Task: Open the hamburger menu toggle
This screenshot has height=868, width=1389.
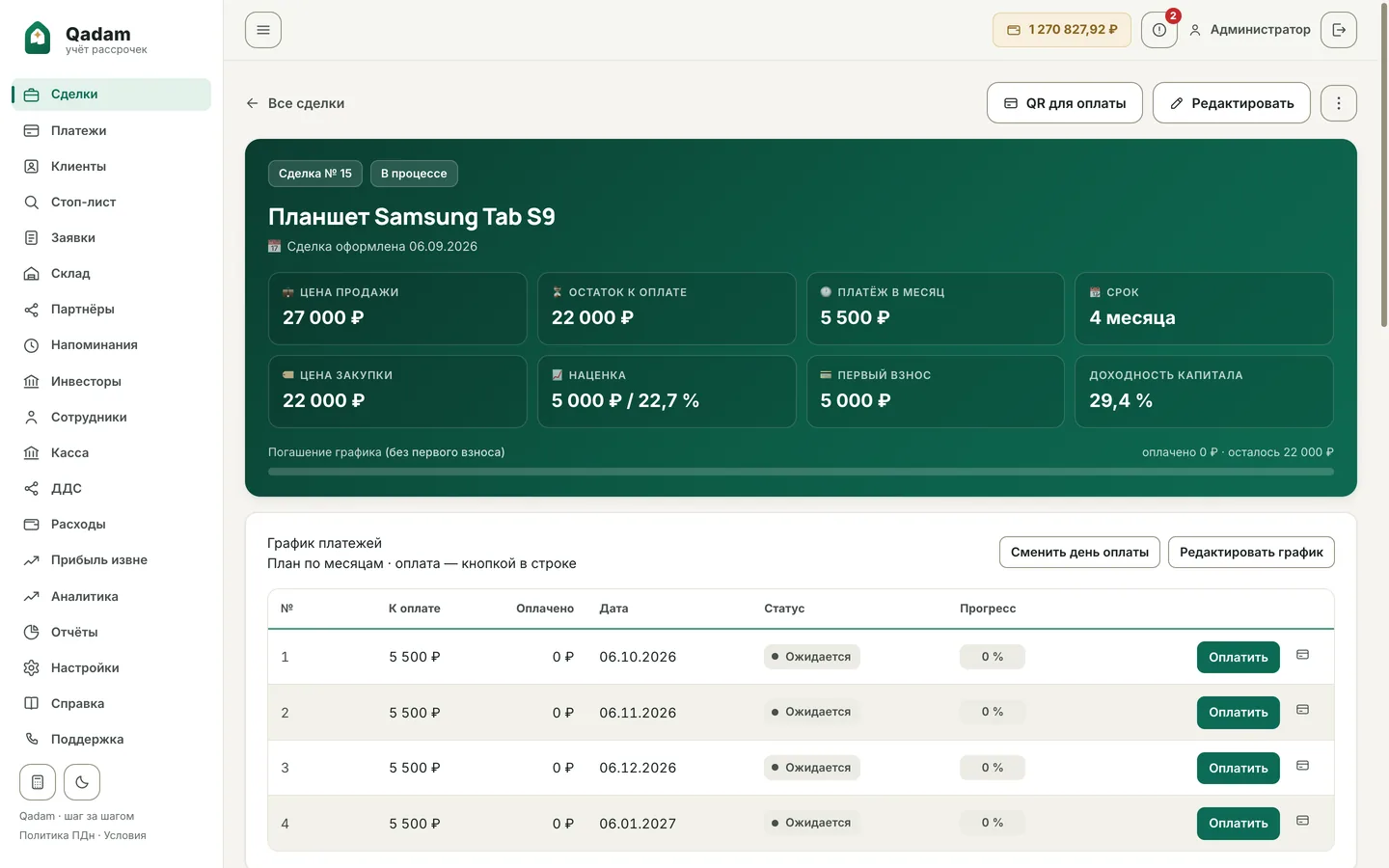Action: click(x=263, y=30)
